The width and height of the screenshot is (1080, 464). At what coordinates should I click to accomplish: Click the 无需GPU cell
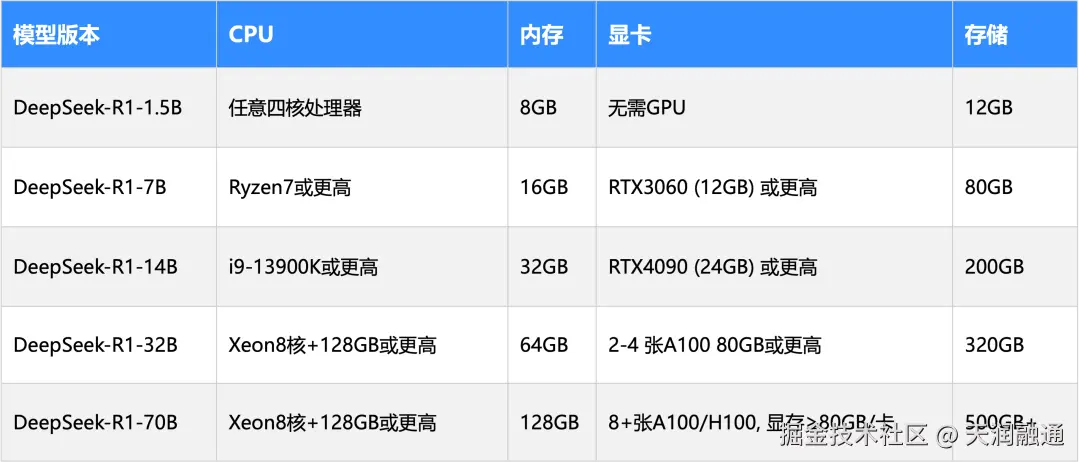[775, 107]
